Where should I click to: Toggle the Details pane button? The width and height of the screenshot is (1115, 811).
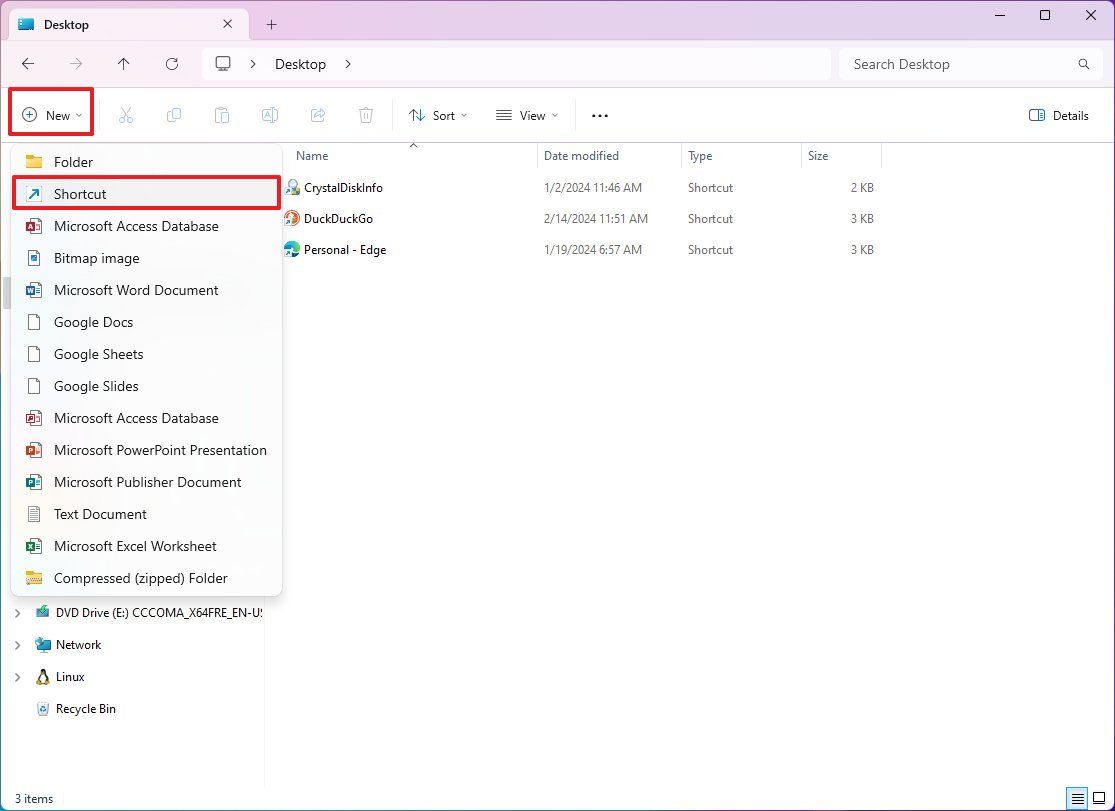coord(1058,115)
